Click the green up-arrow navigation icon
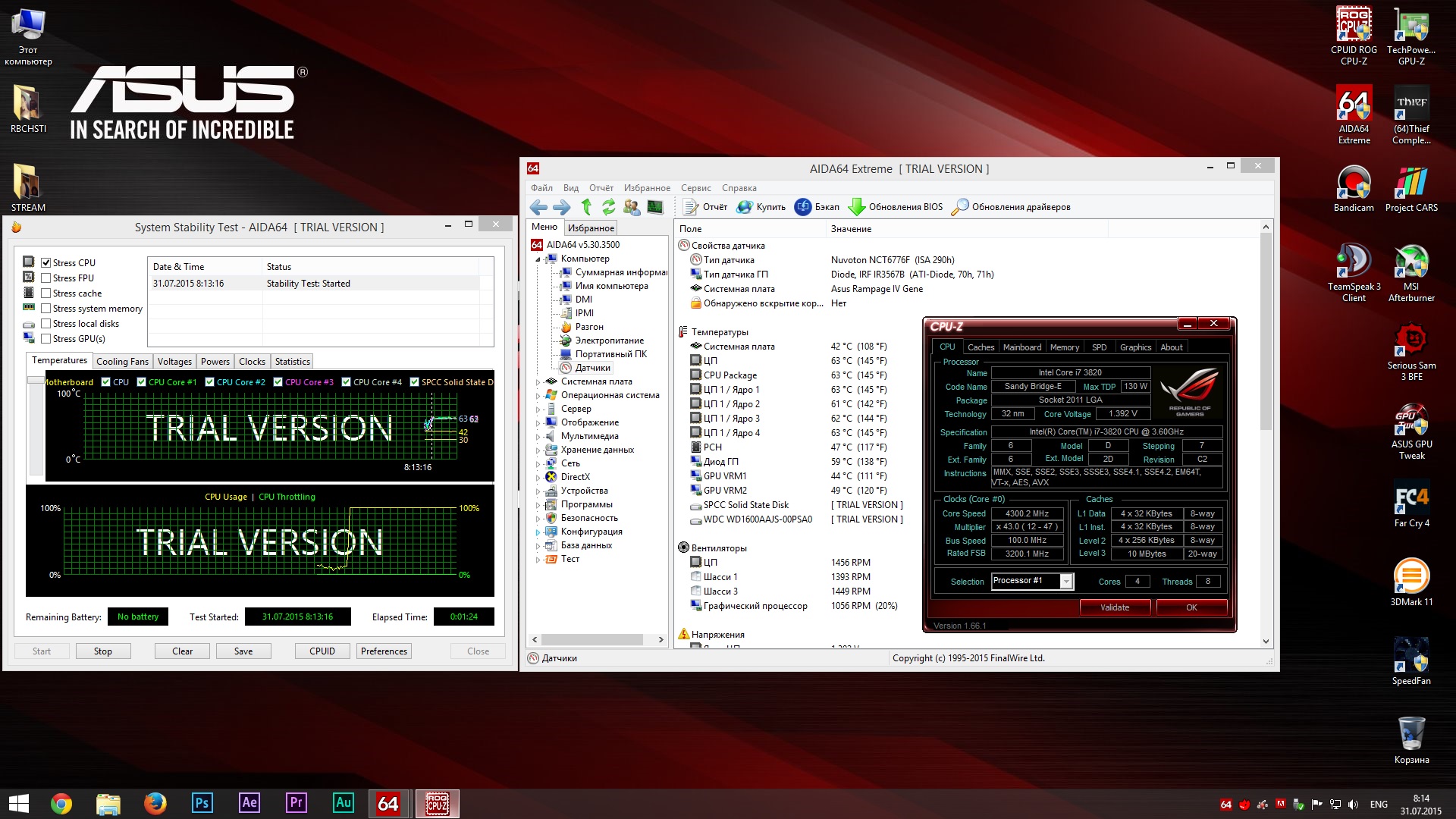Viewport: 1456px width, 819px height. pyautogui.click(x=586, y=207)
